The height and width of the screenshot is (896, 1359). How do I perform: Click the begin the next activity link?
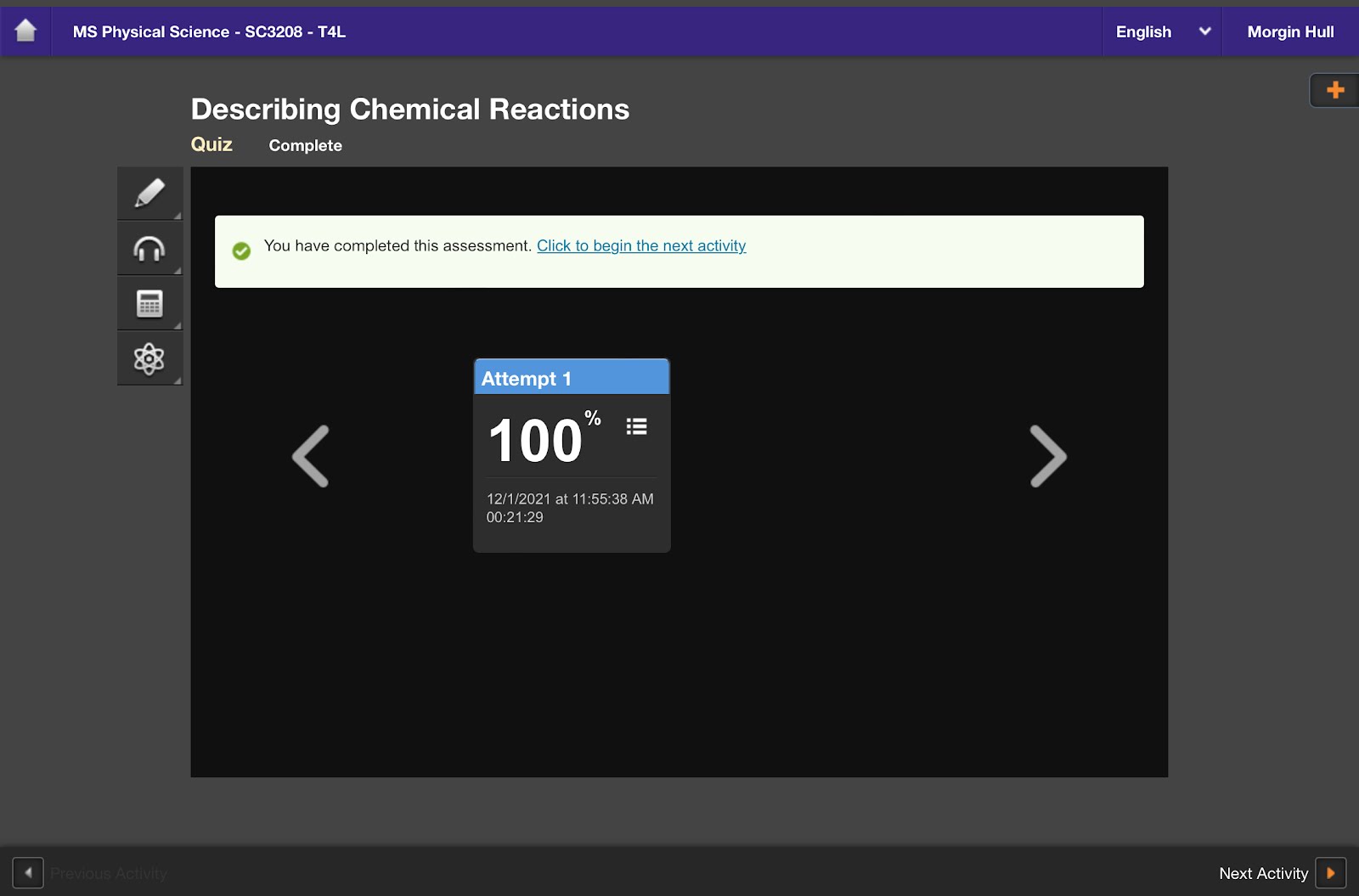(x=641, y=245)
